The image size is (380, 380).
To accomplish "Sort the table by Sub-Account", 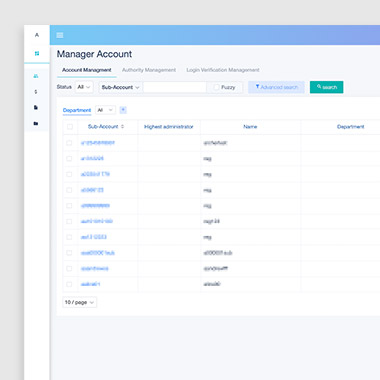I will click(122, 127).
